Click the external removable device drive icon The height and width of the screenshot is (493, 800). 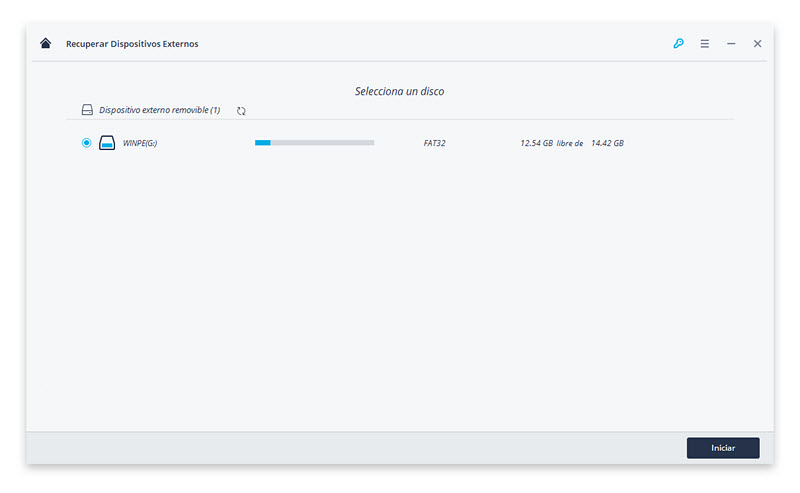(x=87, y=110)
